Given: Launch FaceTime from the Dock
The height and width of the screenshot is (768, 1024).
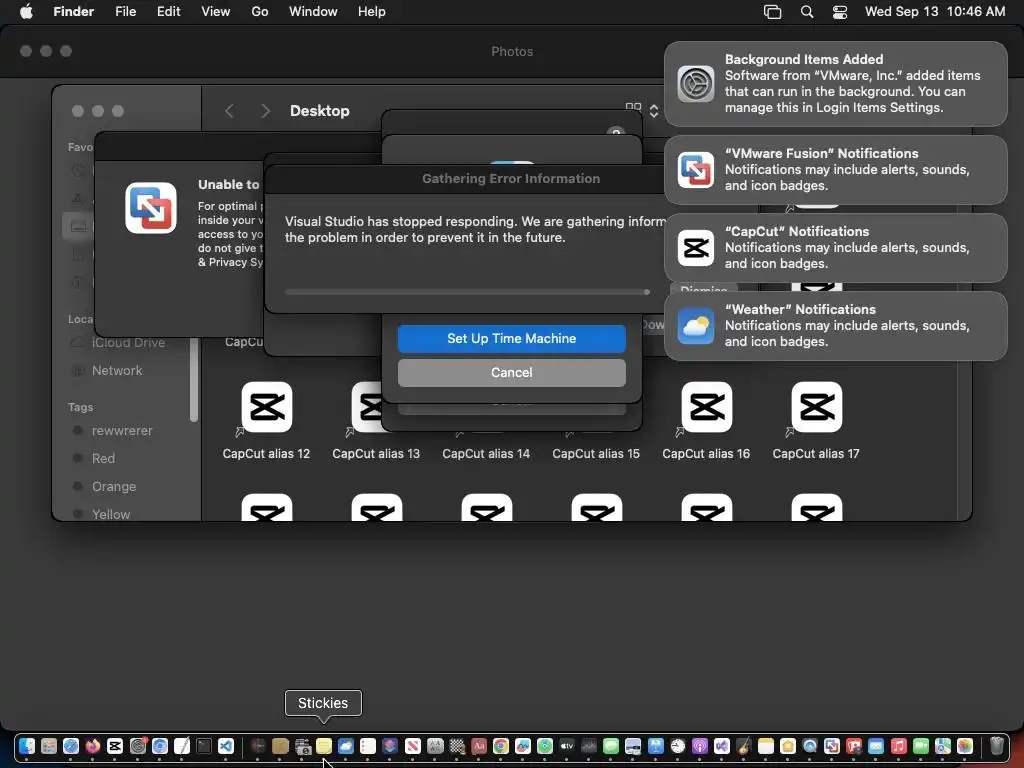Looking at the screenshot, I should (x=921, y=746).
